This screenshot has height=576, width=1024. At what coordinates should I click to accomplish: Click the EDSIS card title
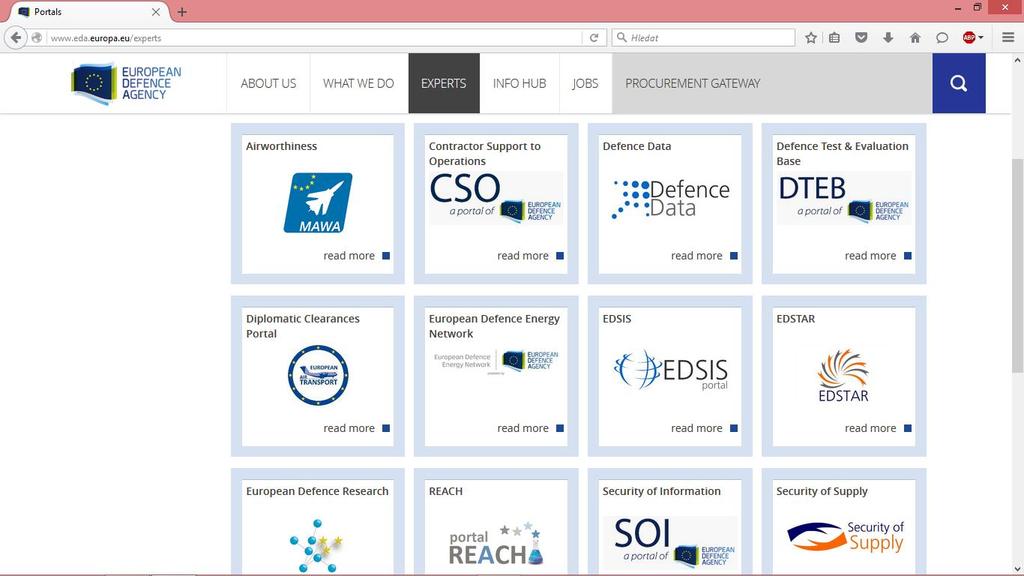[616, 319]
